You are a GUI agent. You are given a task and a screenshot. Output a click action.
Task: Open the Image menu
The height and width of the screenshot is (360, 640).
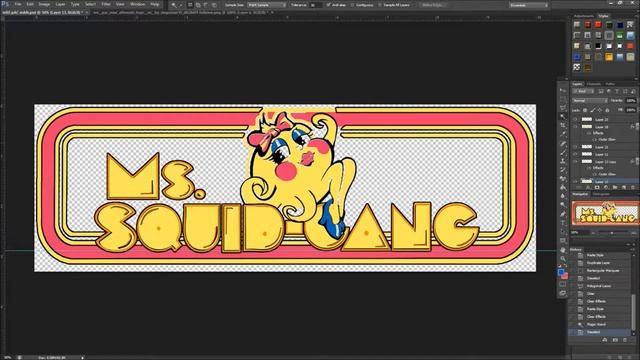44,4
